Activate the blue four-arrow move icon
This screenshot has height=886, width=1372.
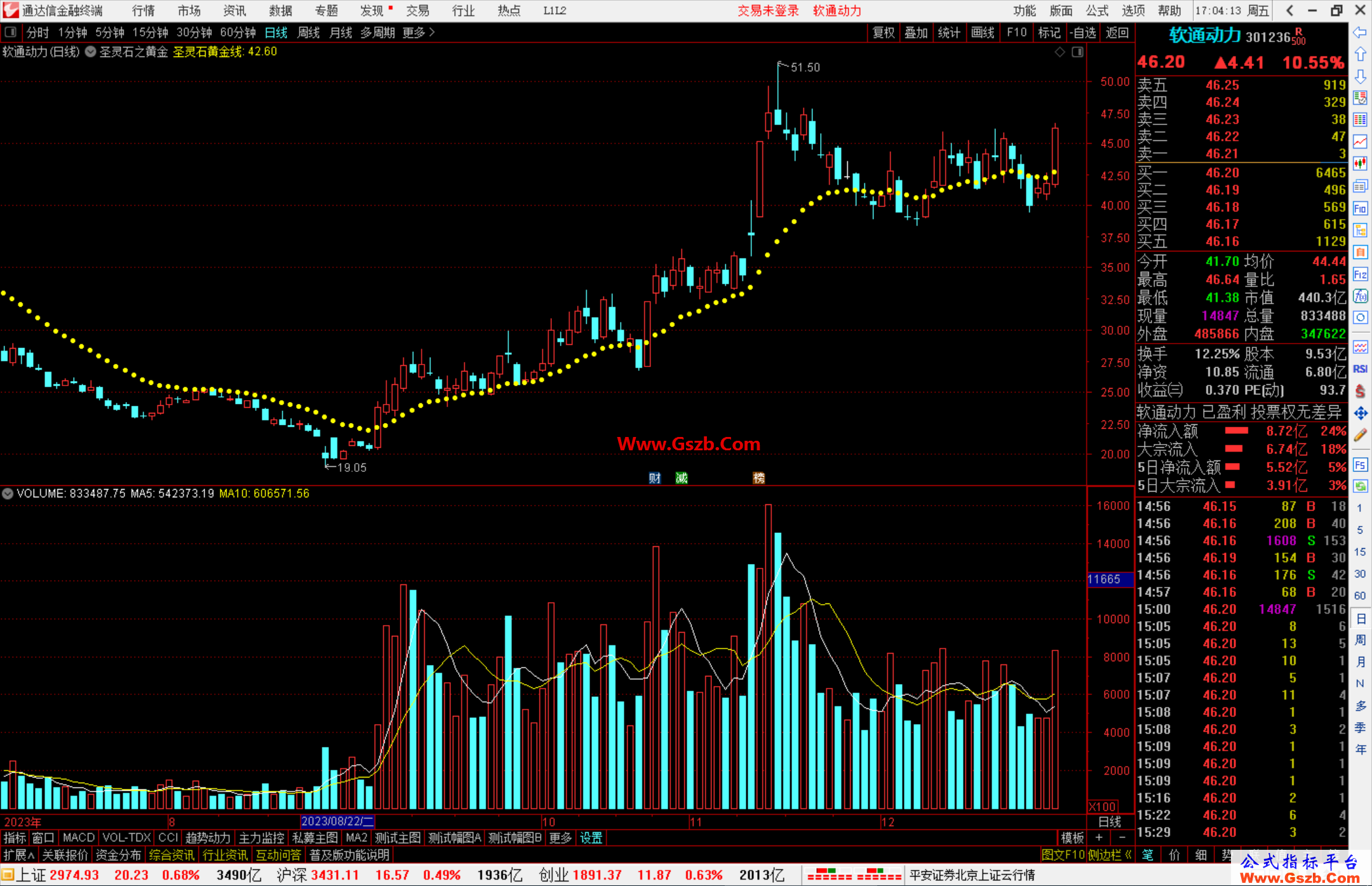[1360, 413]
